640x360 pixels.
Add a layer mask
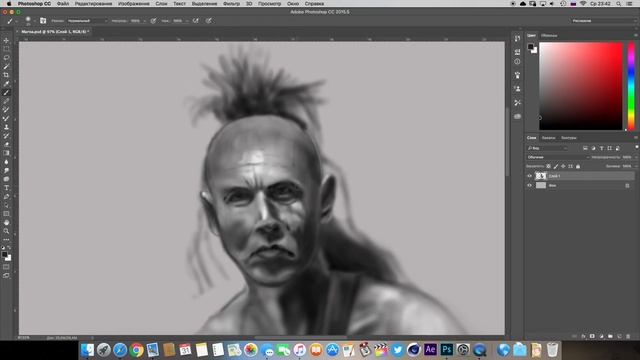point(592,336)
